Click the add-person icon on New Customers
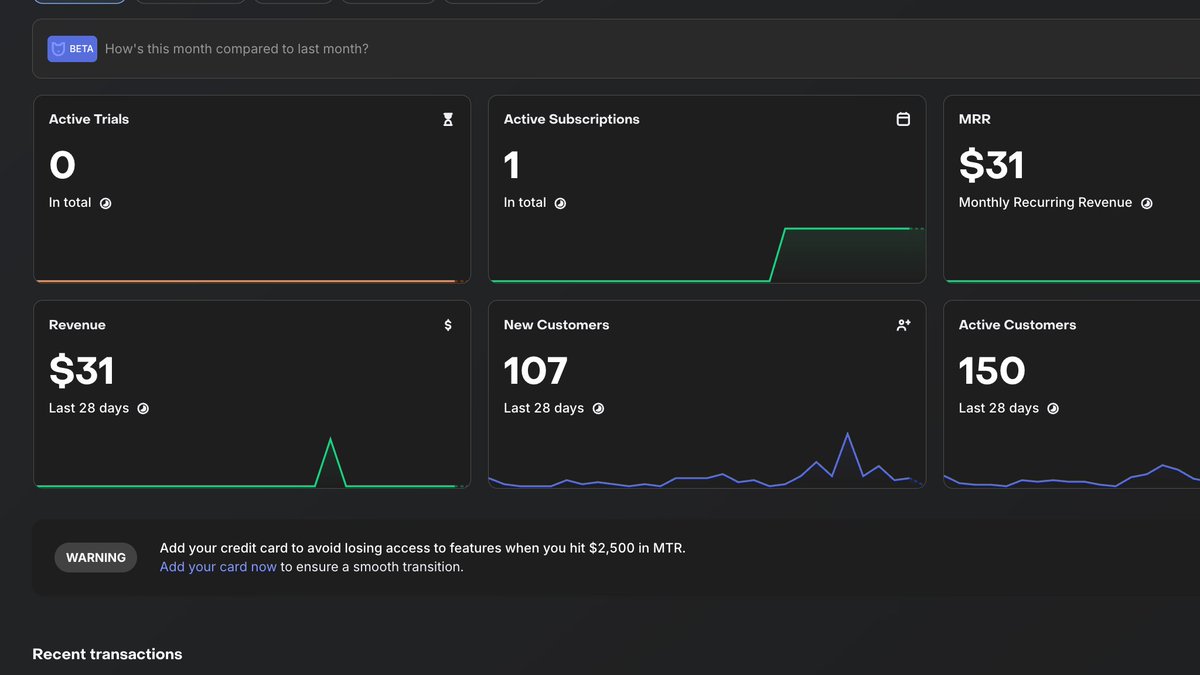Screen dimensions: 1200x675 pyautogui.click(x=903, y=325)
